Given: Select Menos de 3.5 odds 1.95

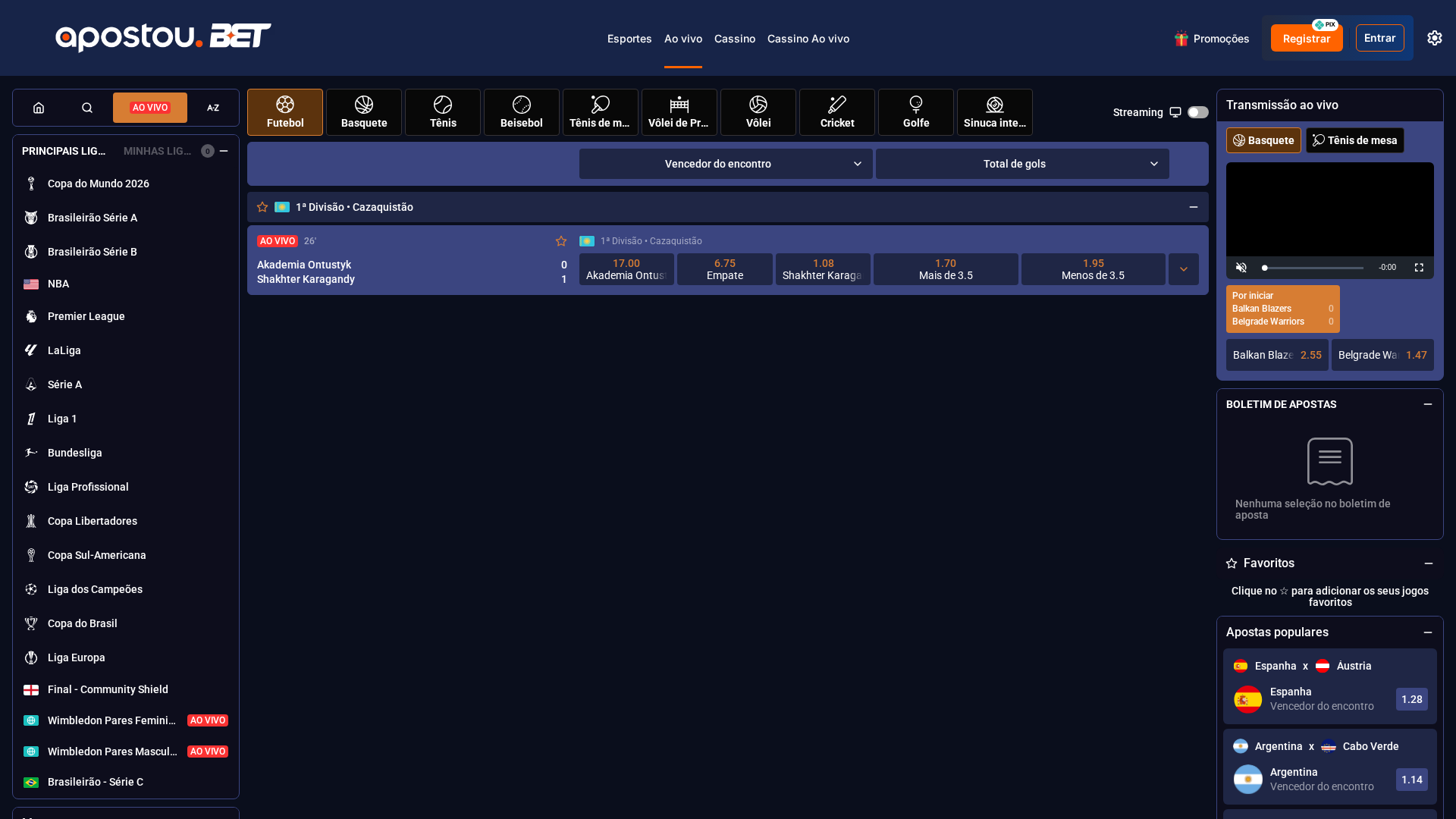Looking at the screenshot, I should coord(1094,269).
